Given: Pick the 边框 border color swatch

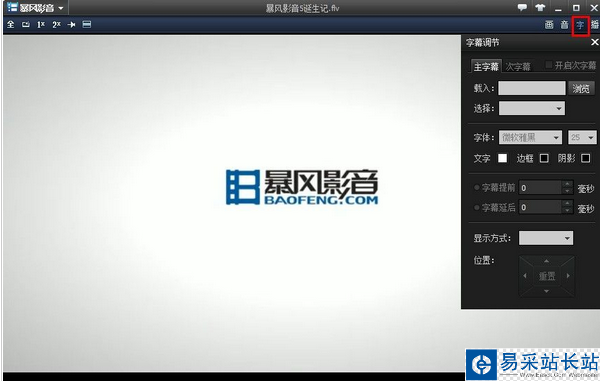Looking at the screenshot, I should pos(544,158).
